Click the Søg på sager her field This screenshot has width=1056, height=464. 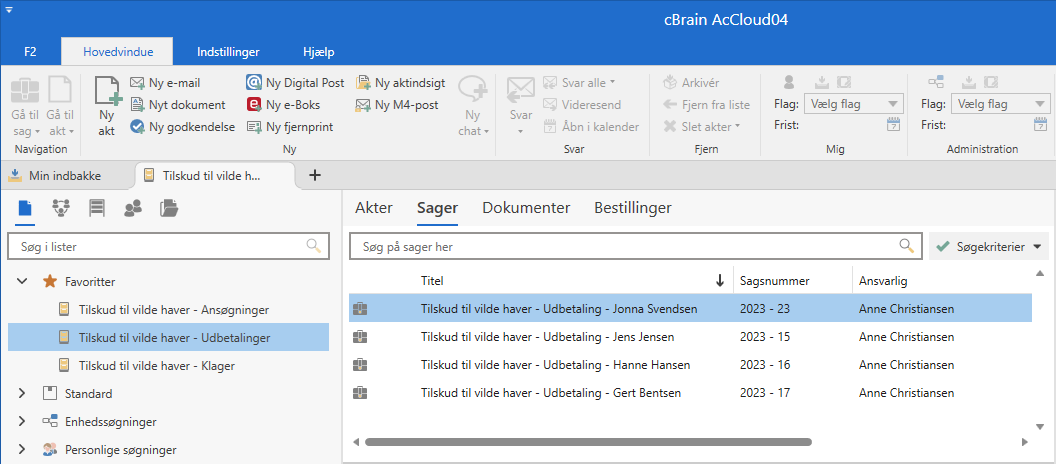(625, 246)
